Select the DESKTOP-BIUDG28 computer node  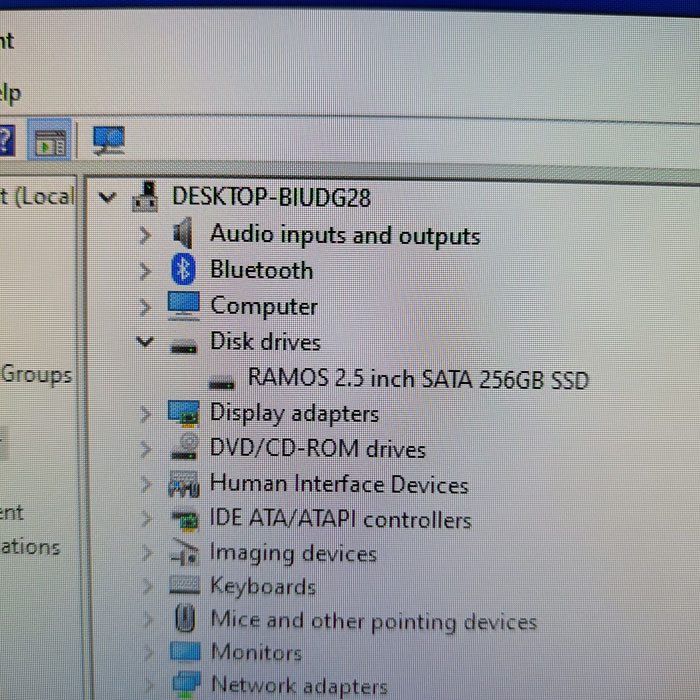click(x=271, y=197)
